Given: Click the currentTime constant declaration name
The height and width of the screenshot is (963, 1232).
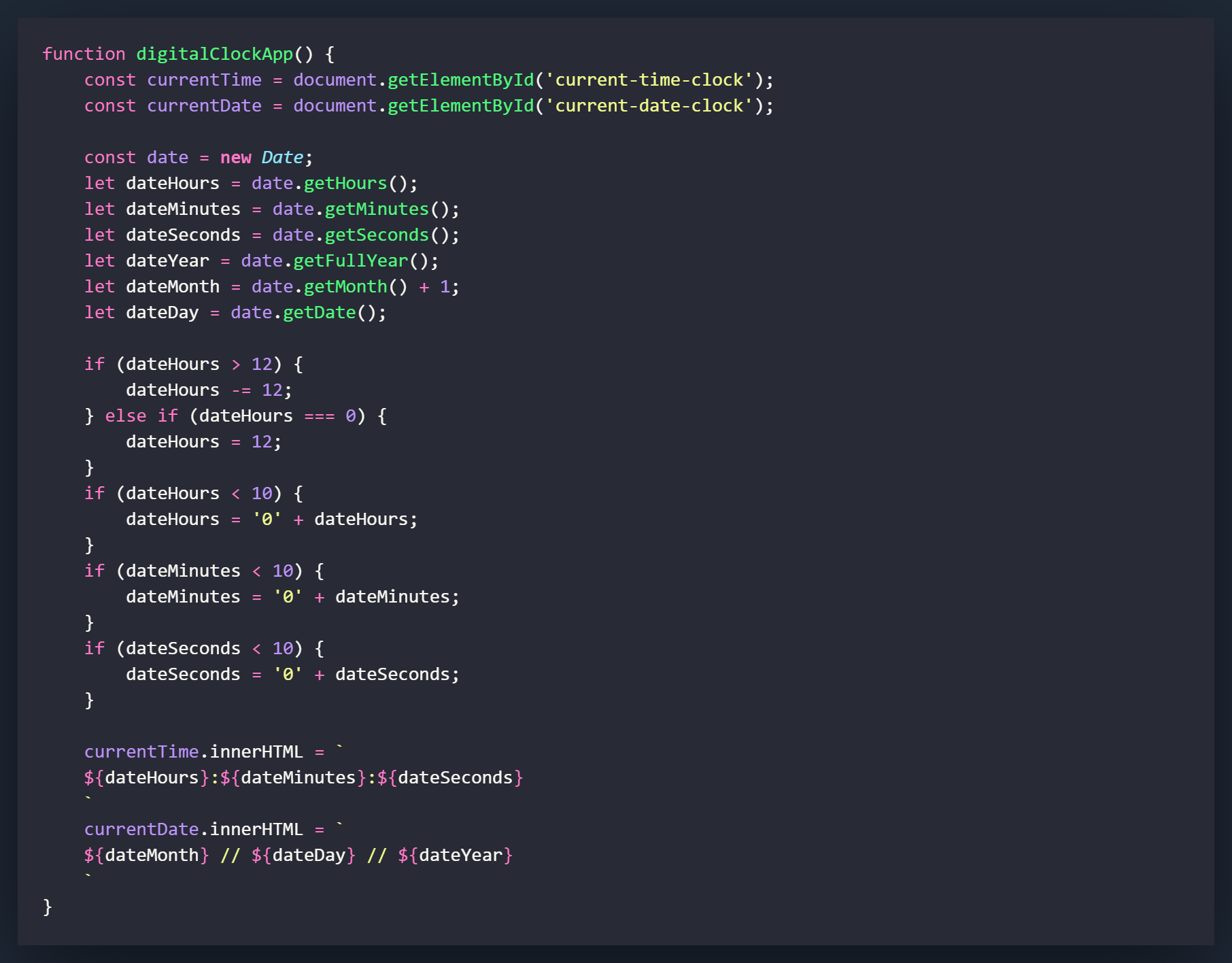Looking at the screenshot, I should coord(205,80).
